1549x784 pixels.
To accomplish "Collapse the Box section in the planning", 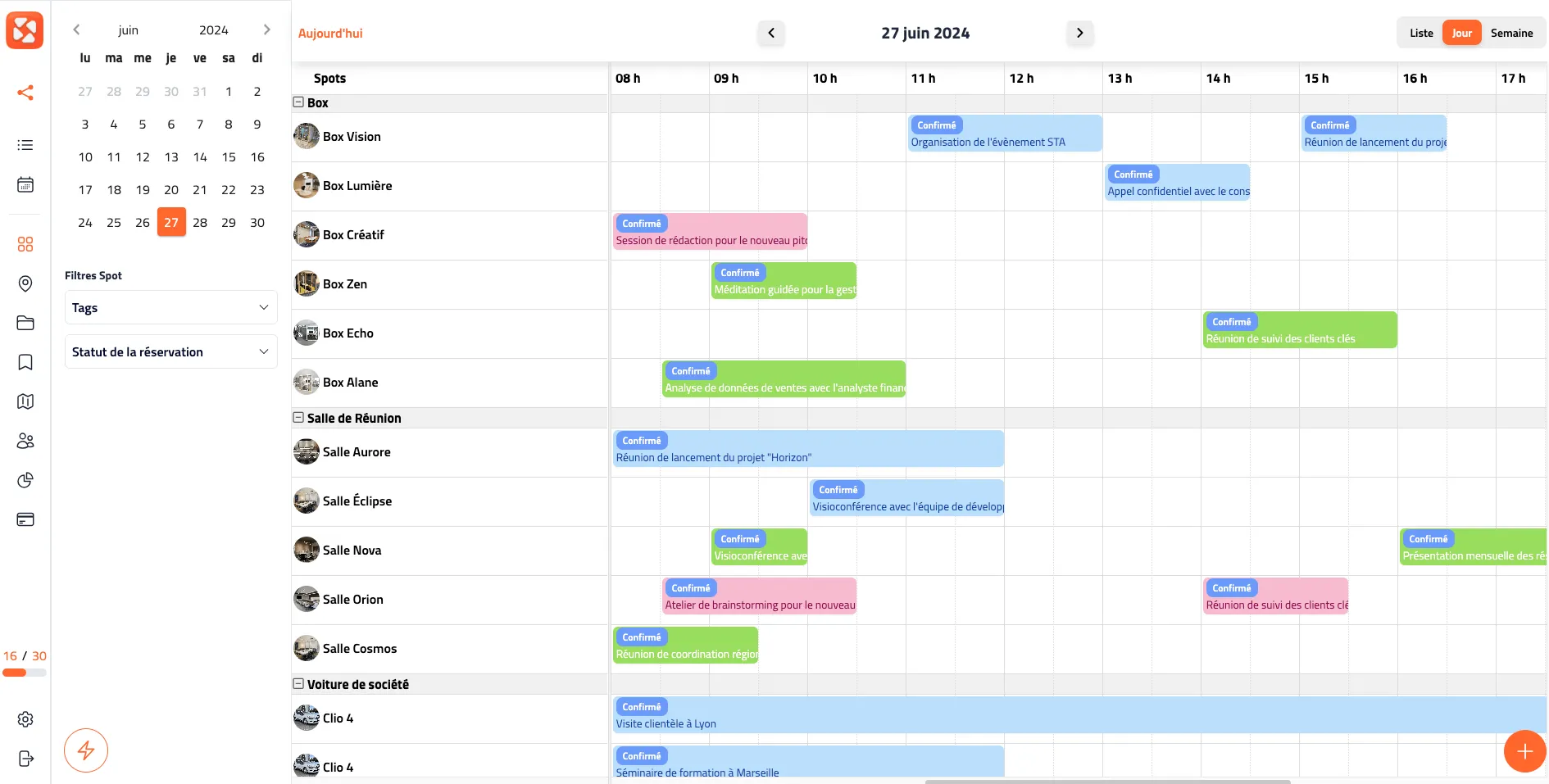I will tap(298, 102).
